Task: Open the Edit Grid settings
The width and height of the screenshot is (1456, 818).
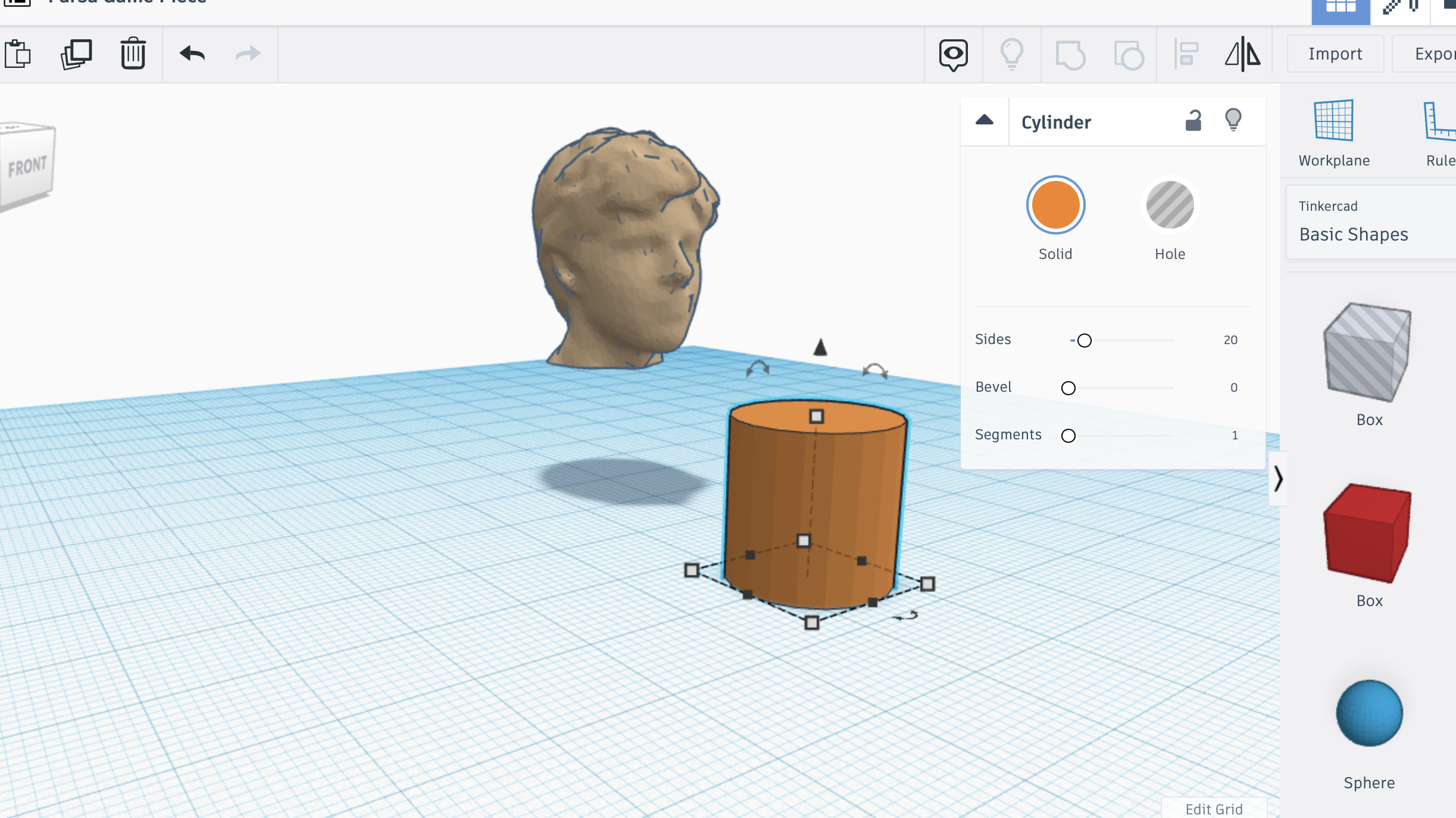Action: point(1213,808)
